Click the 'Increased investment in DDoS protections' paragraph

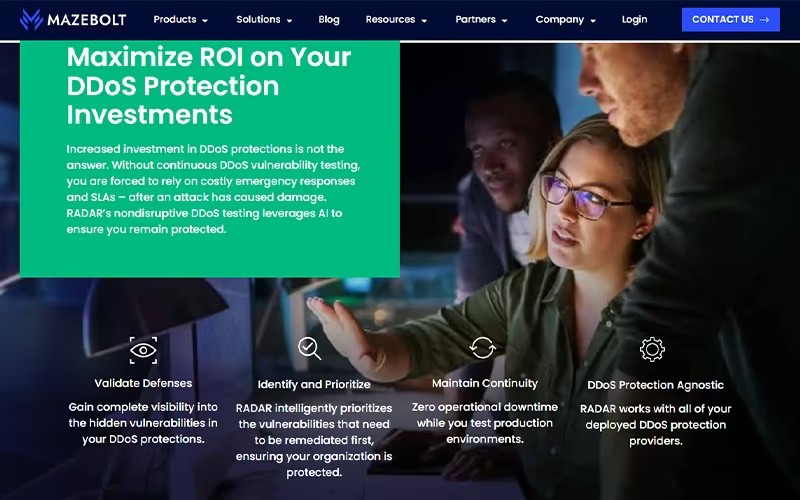coord(213,189)
